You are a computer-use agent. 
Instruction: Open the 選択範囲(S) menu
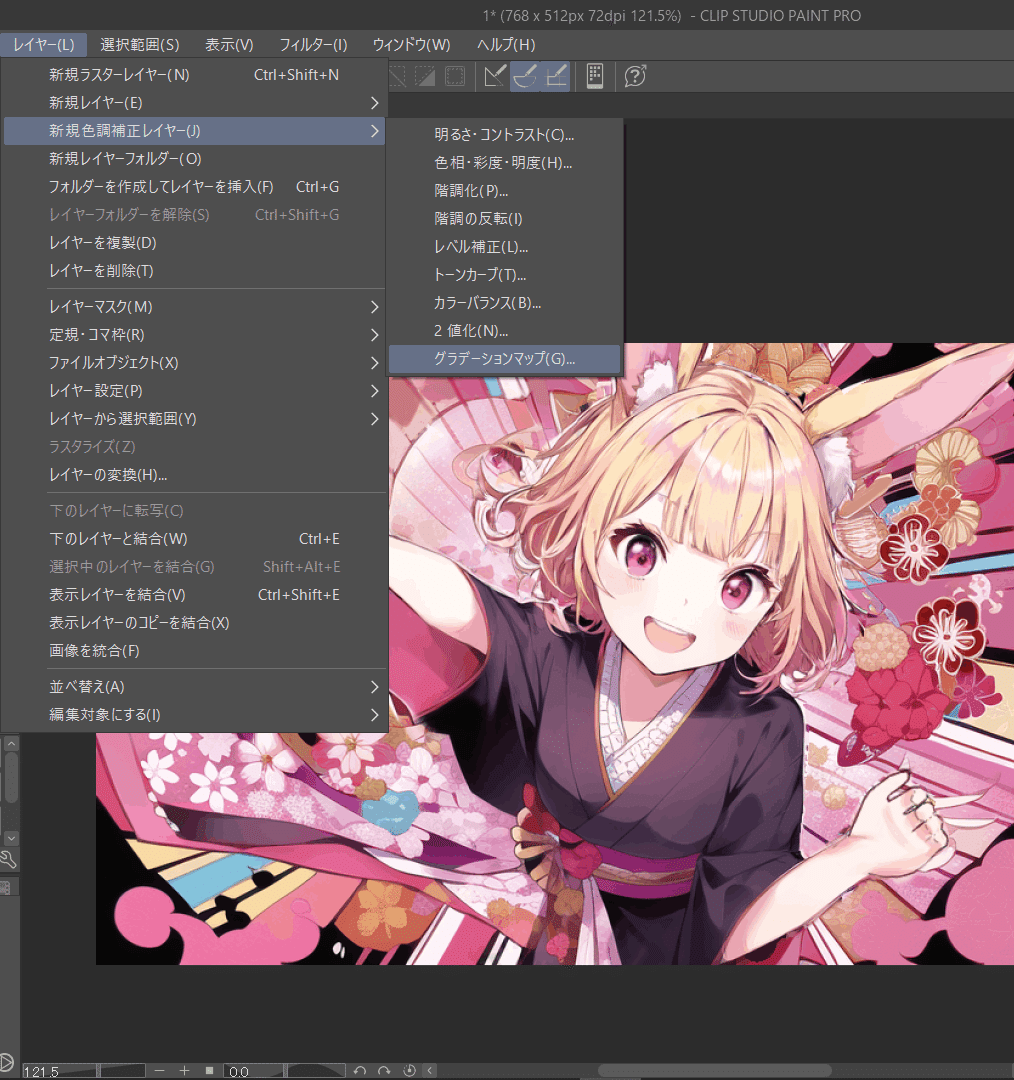coord(140,45)
